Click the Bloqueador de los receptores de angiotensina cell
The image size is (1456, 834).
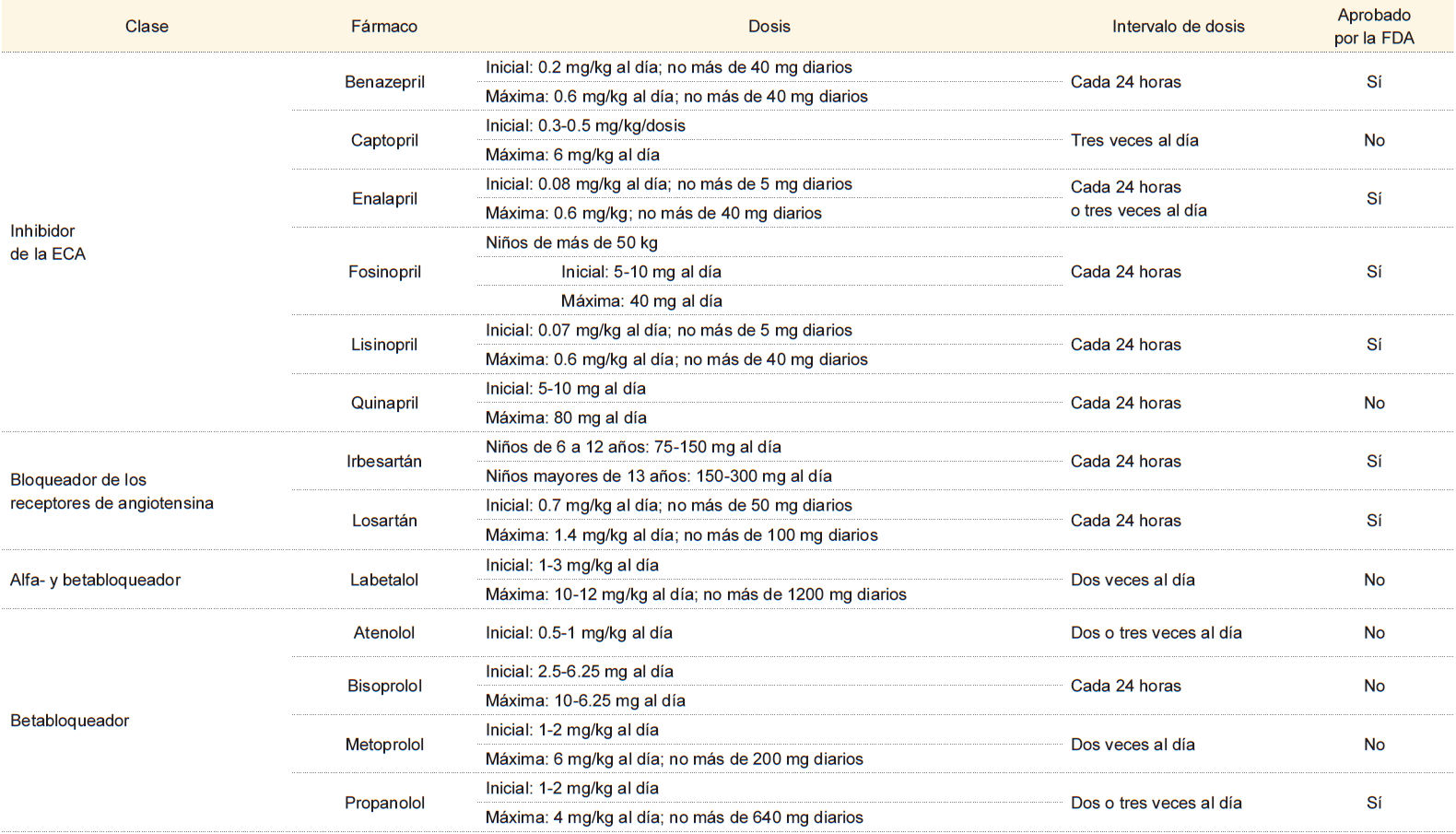pos(112,491)
